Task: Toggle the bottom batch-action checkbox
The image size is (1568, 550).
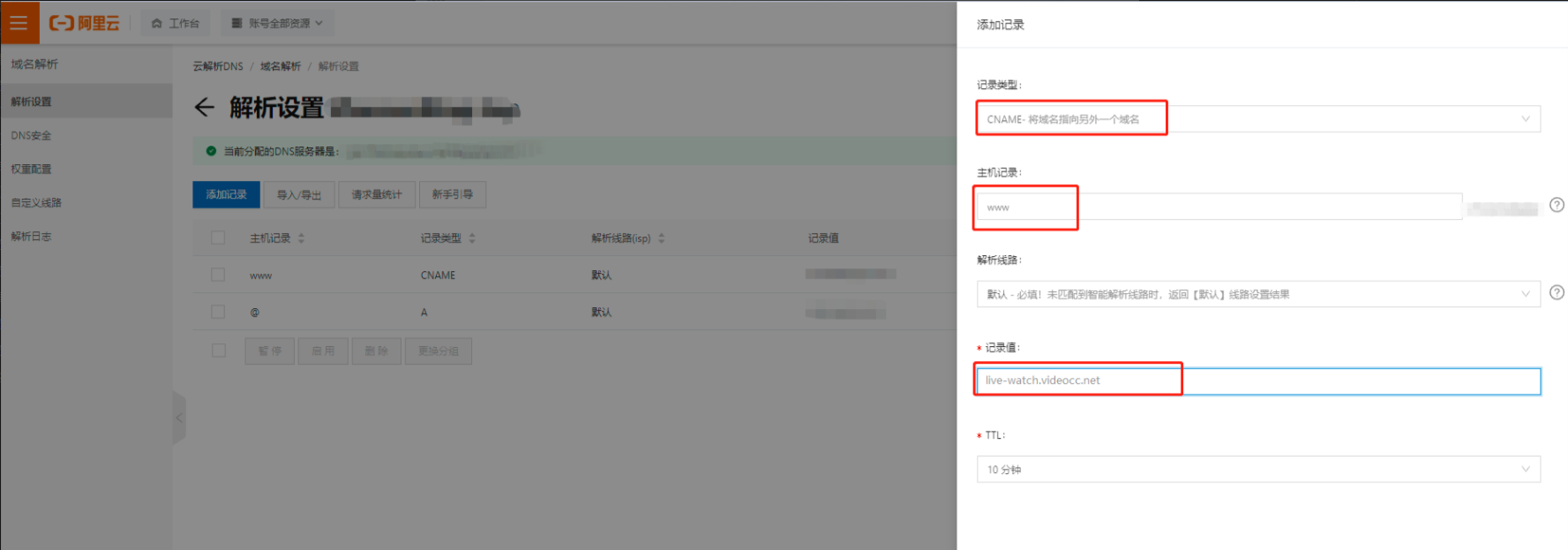Action: (218, 350)
